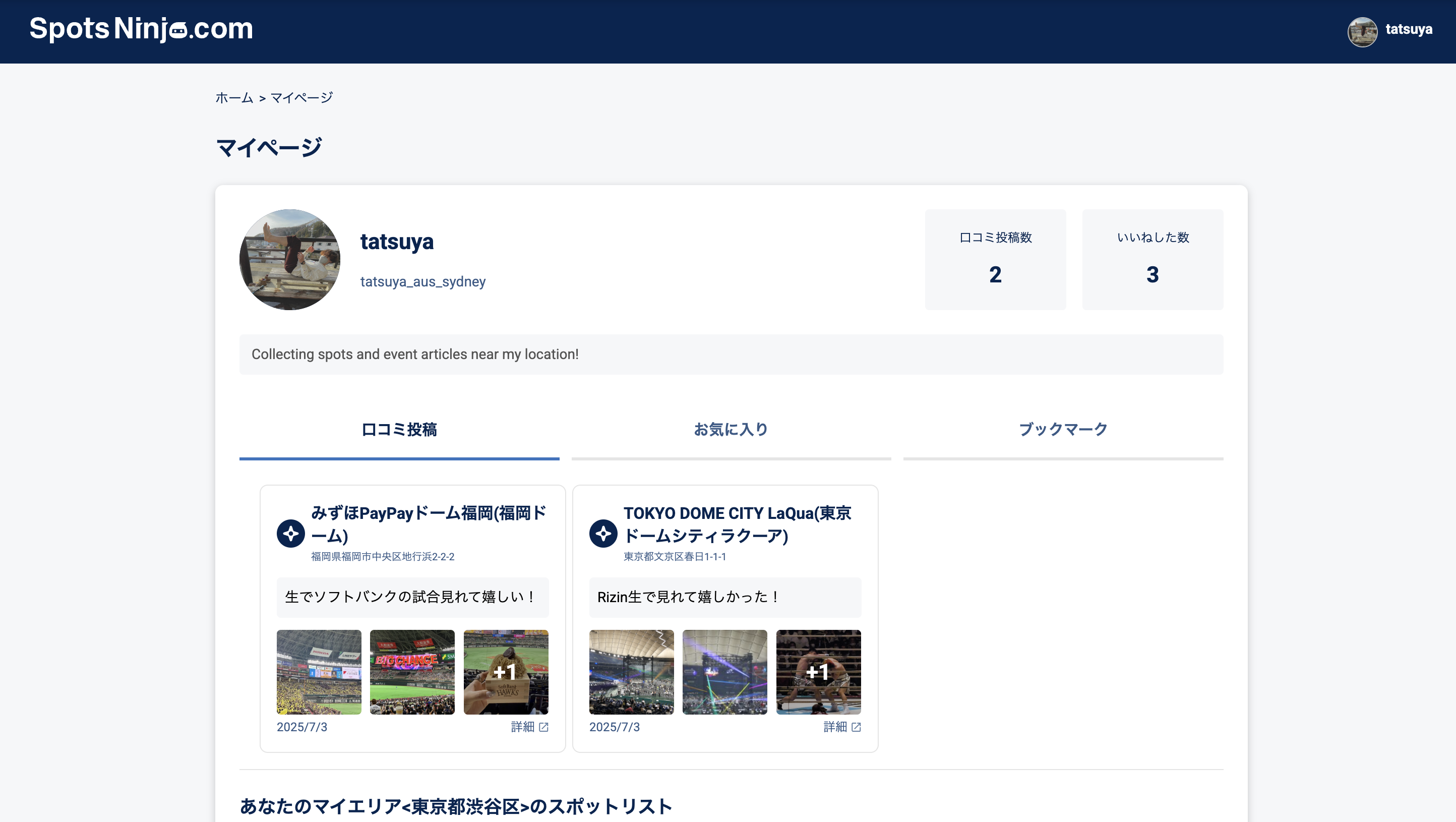Screen dimensions: 1456x822
Task: Click the compass icon beside TOKYO DOME CITY
Action: click(603, 533)
